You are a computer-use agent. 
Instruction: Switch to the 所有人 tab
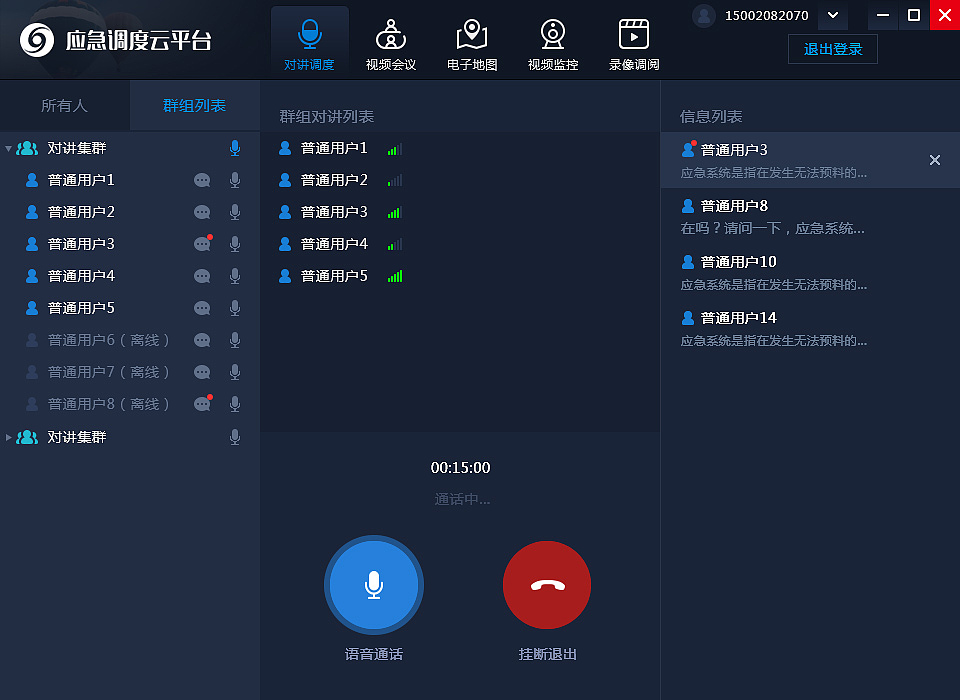(x=65, y=104)
